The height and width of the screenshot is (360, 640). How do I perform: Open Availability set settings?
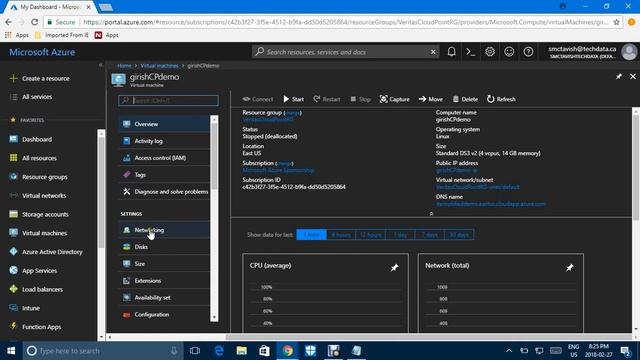tap(164, 298)
